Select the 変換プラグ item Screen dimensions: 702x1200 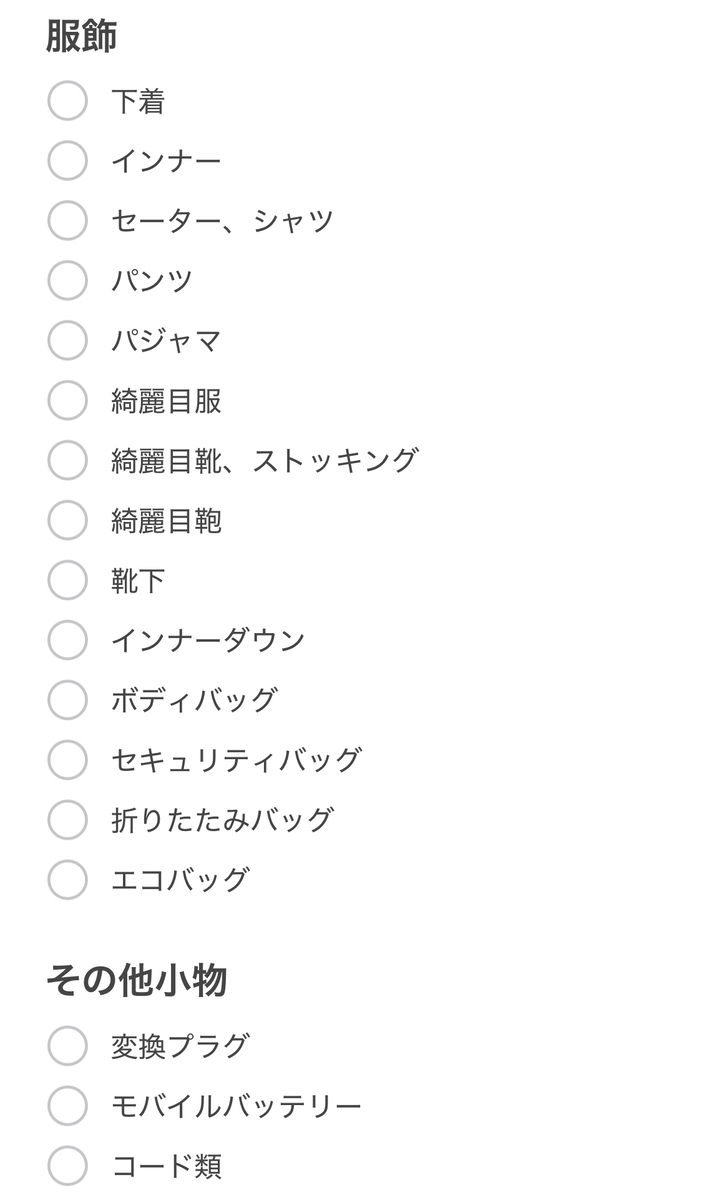[67, 1046]
